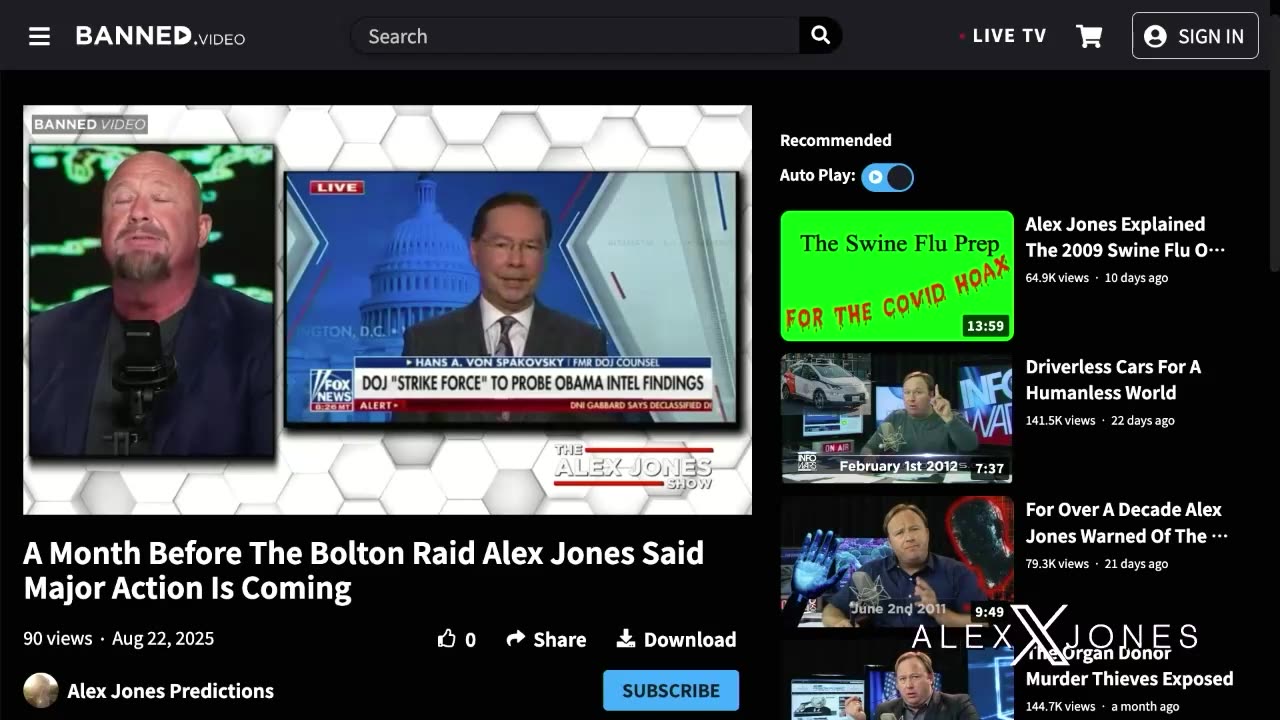The height and width of the screenshot is (720, 1280).
Task: Click the main video player
Action: coord(387,310)
